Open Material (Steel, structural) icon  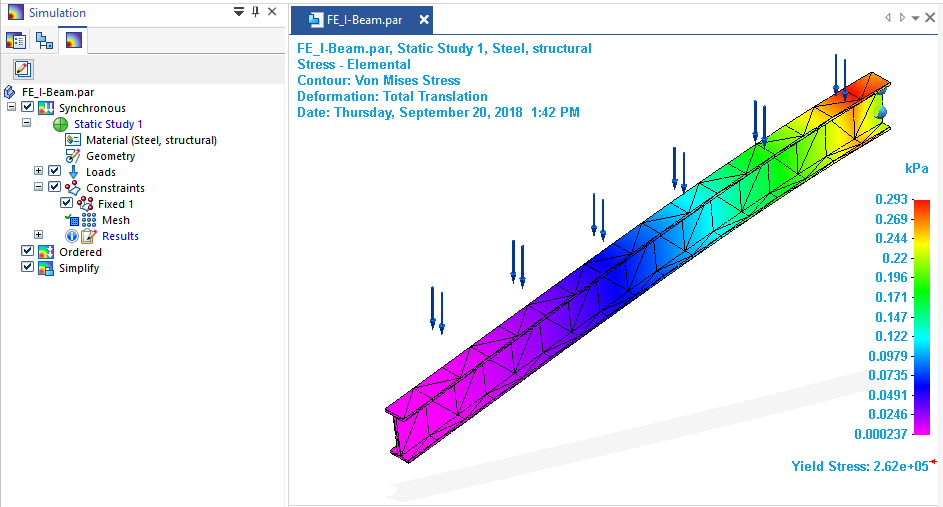pyautogui.click(x=72, y=140)
